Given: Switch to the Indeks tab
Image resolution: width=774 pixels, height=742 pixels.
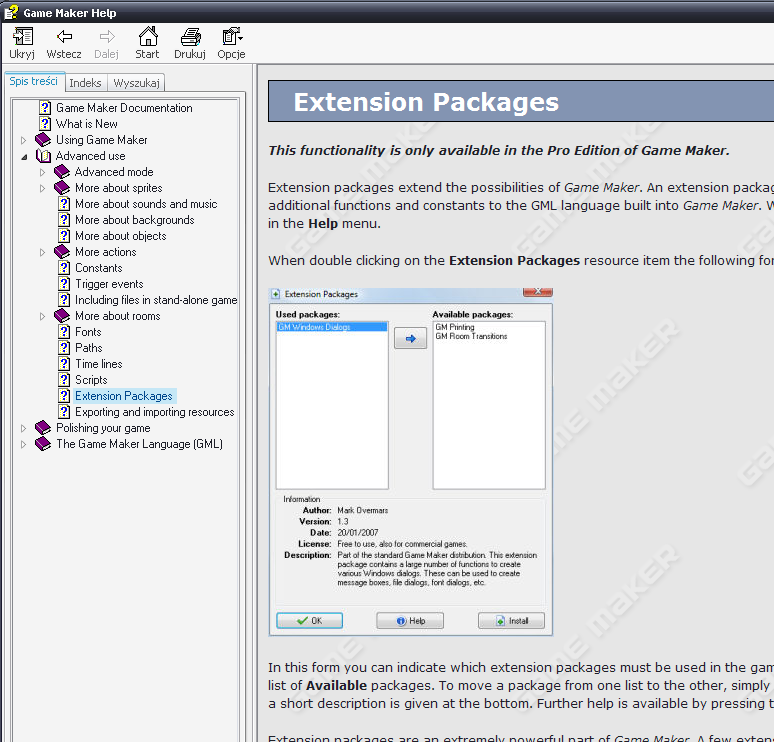Looking at the screenshot, I should tap(85, 83).
